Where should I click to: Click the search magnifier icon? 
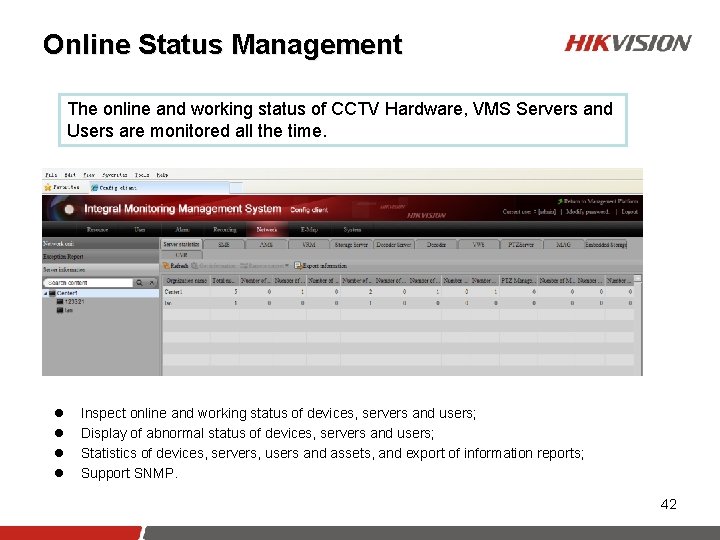click(x=140, y=283)
